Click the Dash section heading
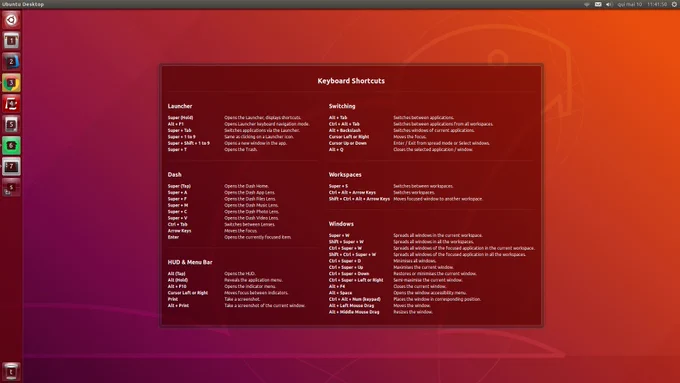The width and height of the screenshot is (680, 383). [x=174, y=174]
